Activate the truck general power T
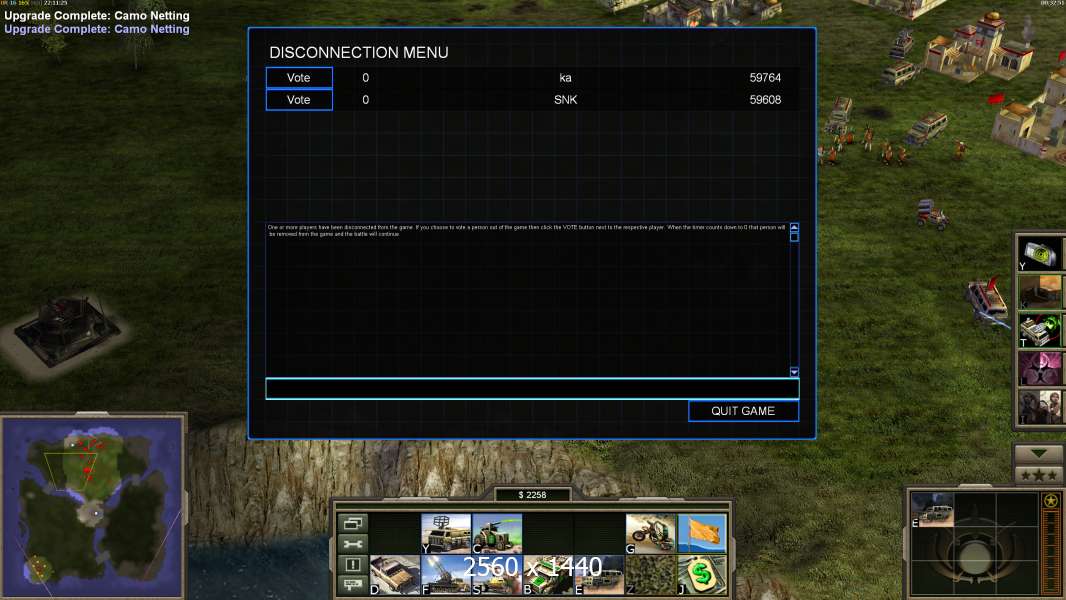Image resolution: width=1066 pixels, height=600 pixels. point(1040,330)
